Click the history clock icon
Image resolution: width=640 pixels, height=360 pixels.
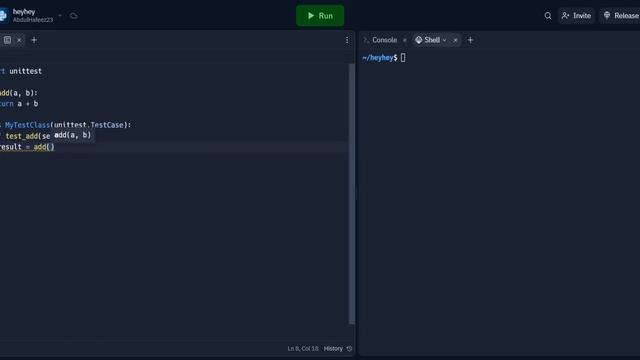click(x=349, y=349)
